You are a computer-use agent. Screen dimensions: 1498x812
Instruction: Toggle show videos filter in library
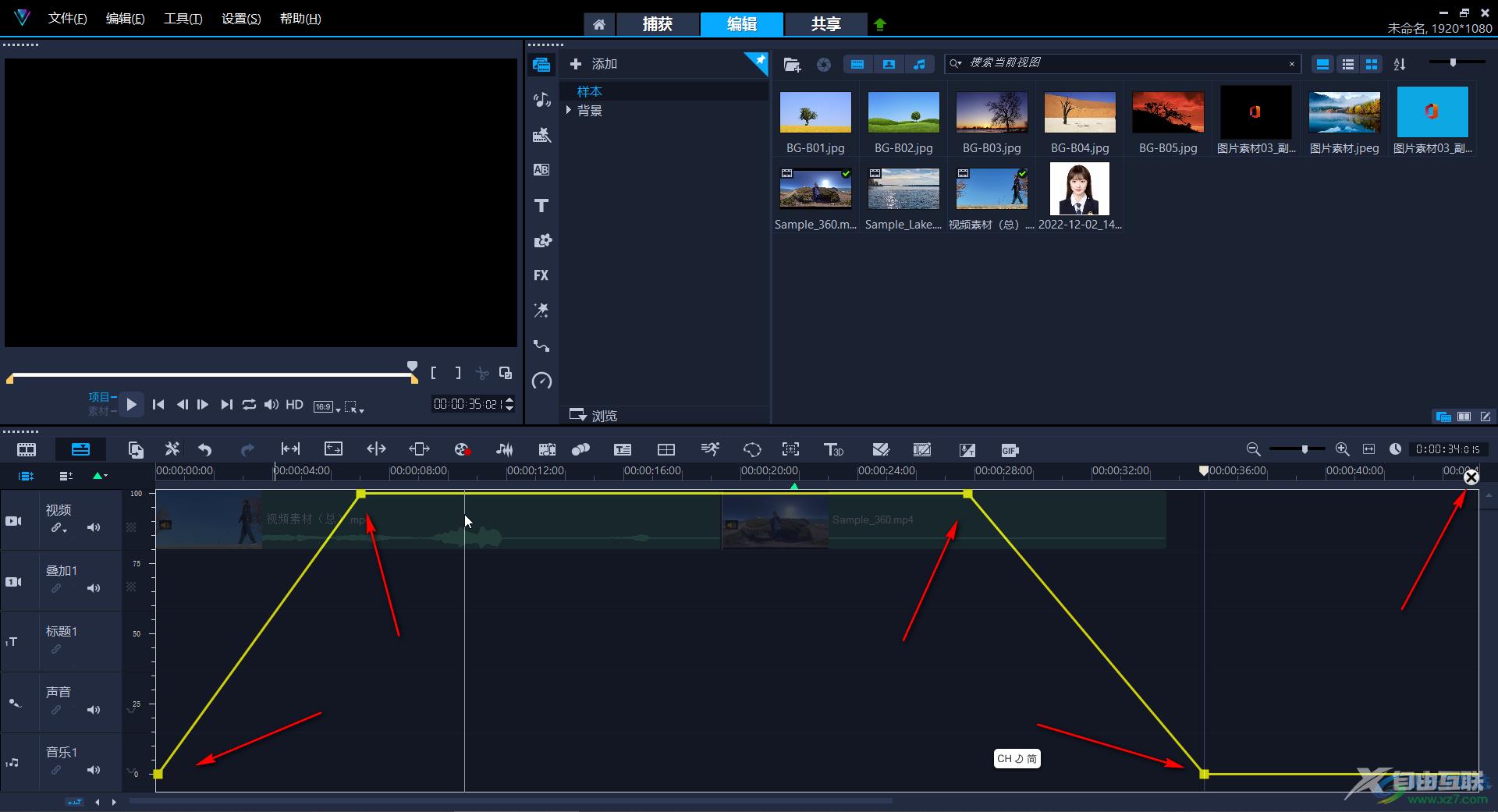point(857,64)
